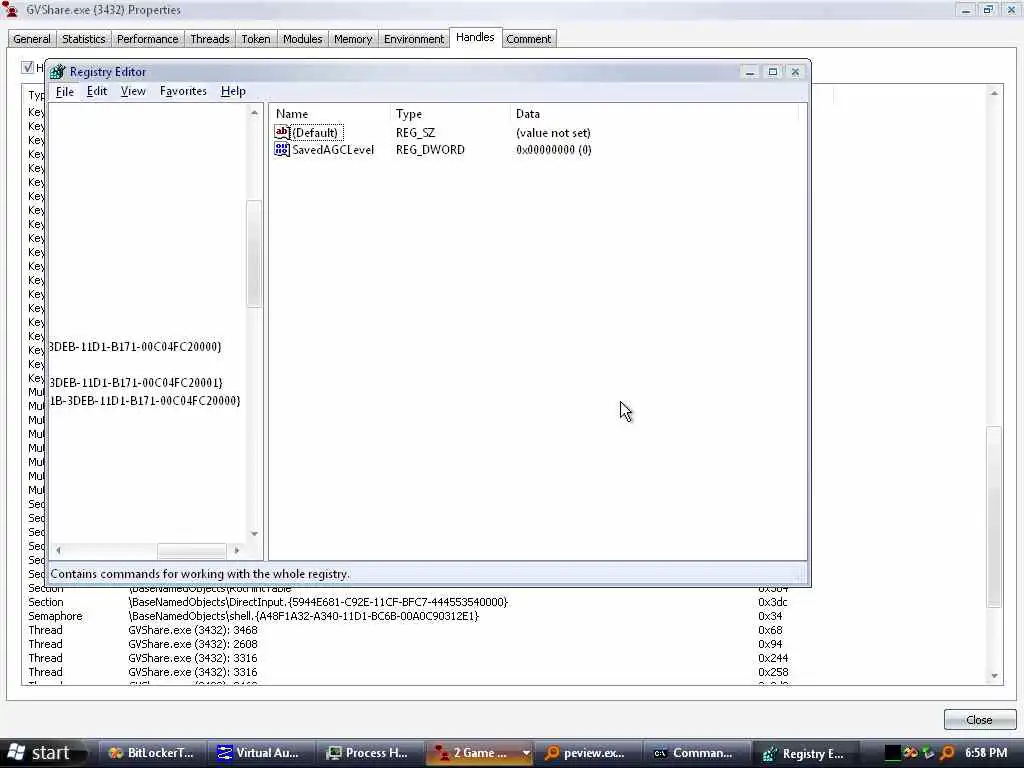This screenshot has height=768, width=1024.
Task: Click the Handles list scroll up arrow
Action: [x=994, y=93]
